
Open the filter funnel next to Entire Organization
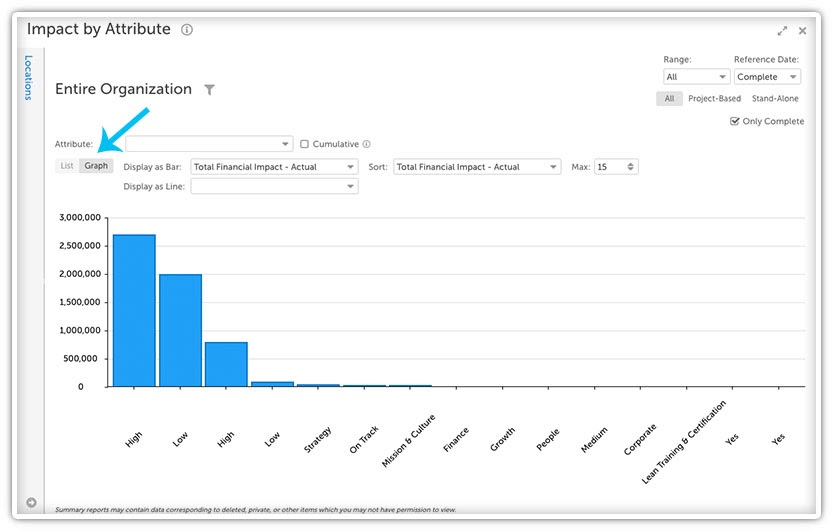pyautogui.click(x=210, y=90)
